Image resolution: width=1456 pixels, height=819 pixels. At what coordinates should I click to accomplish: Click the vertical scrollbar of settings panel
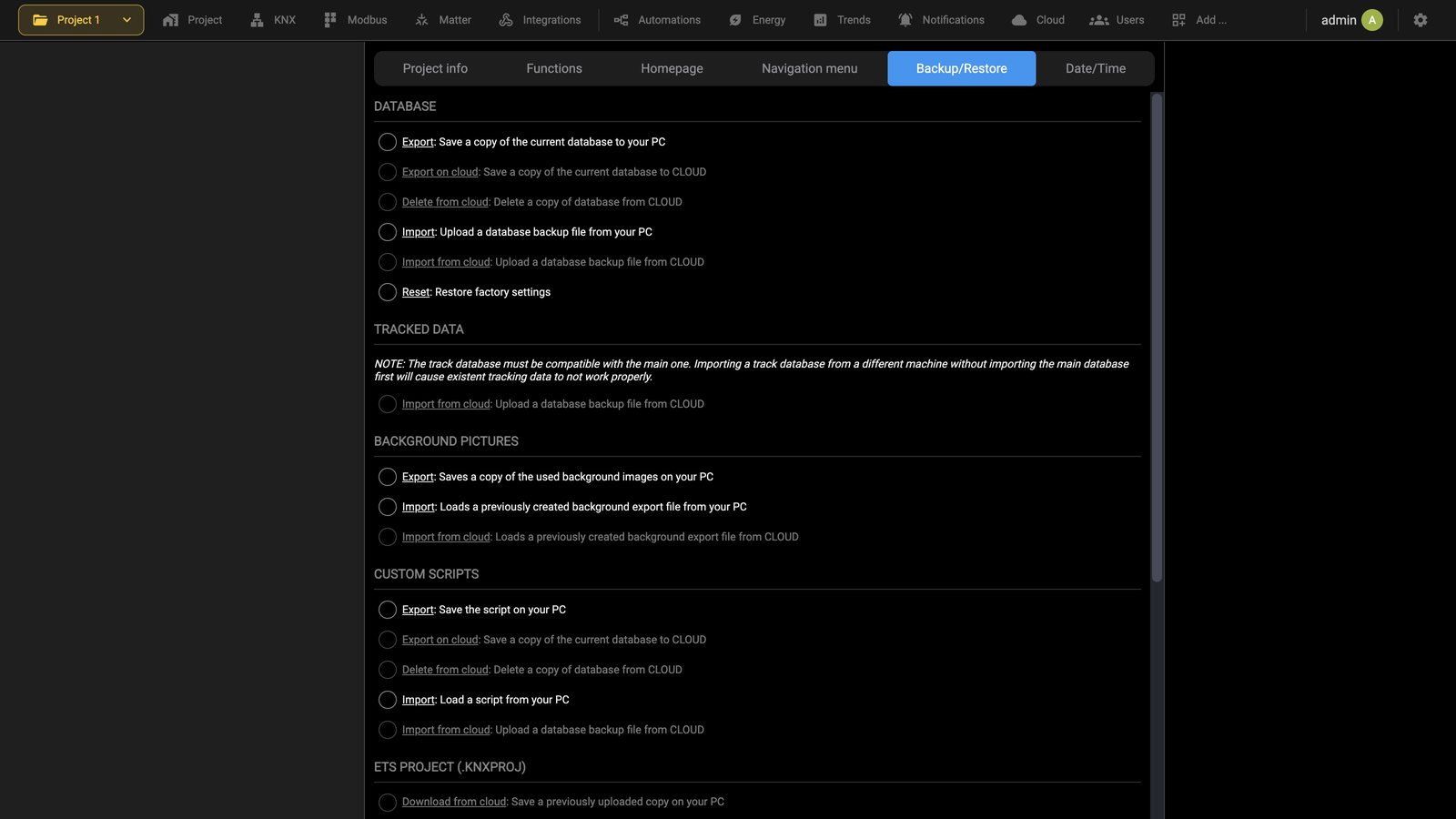[1157, 337]
